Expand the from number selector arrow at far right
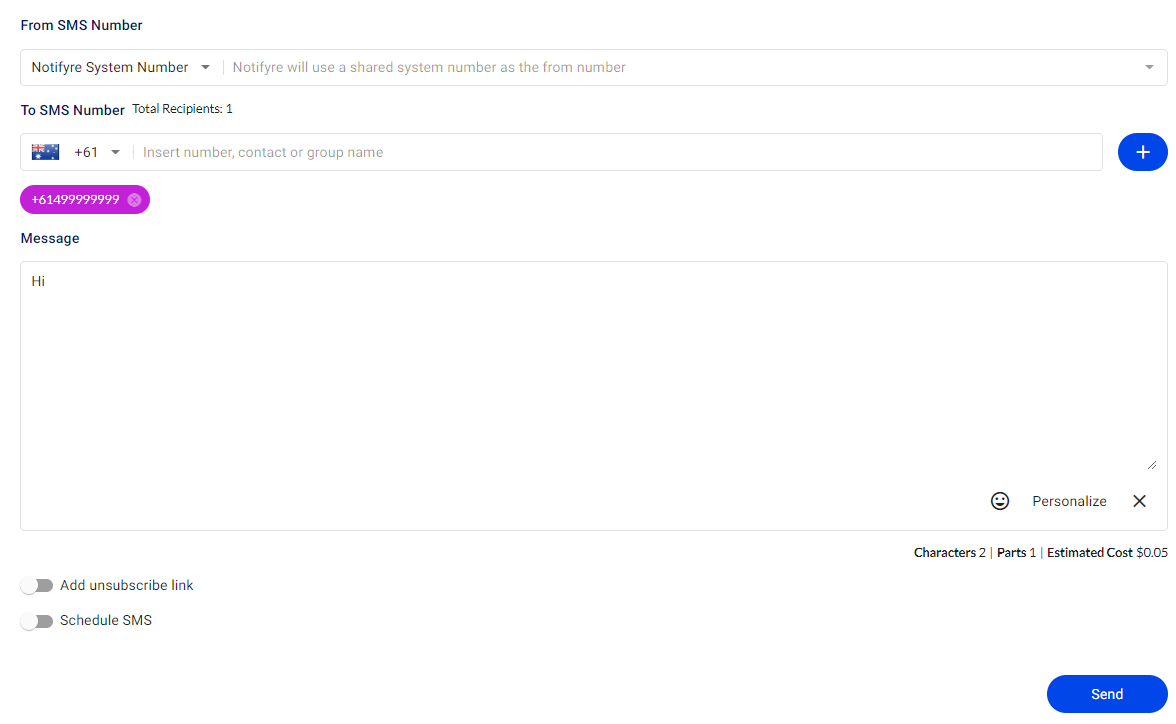This screenshot has height=724, width=1176. (x=1149, y=68)
